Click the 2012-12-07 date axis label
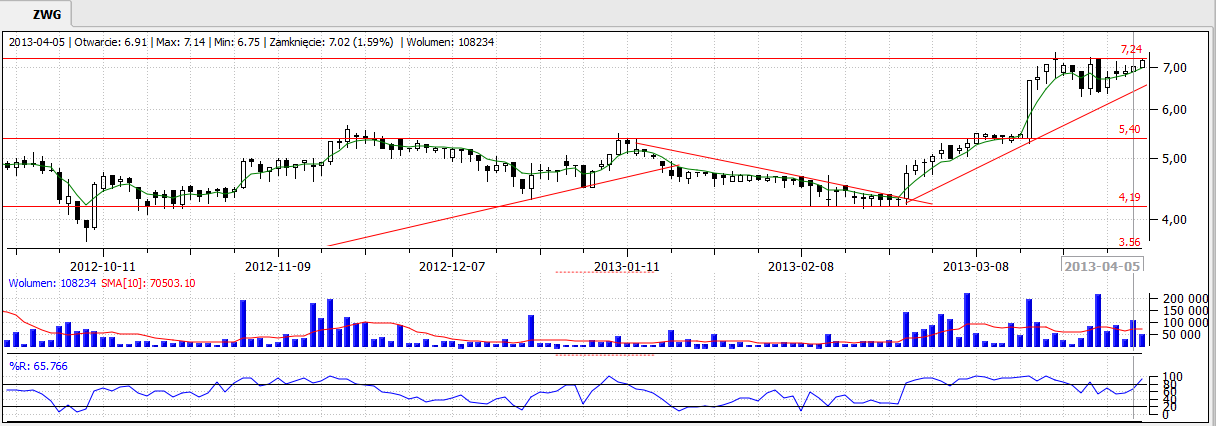The image size is (1216, 426). pyautogui.click(x=452, y=266)
